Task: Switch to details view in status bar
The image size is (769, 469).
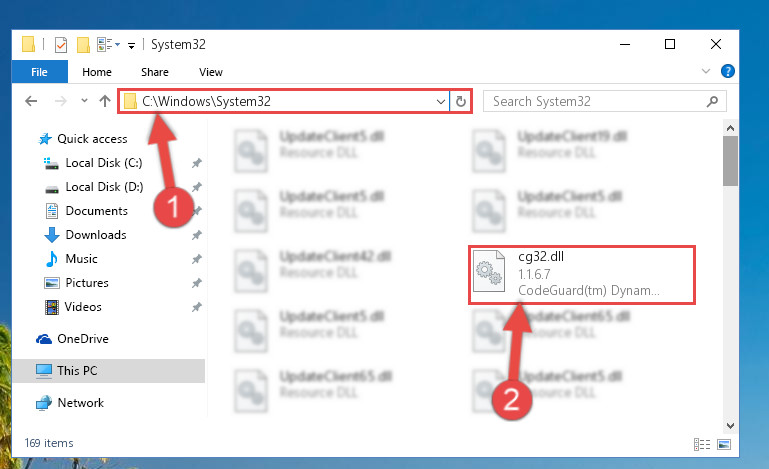Action: point(702,444)
